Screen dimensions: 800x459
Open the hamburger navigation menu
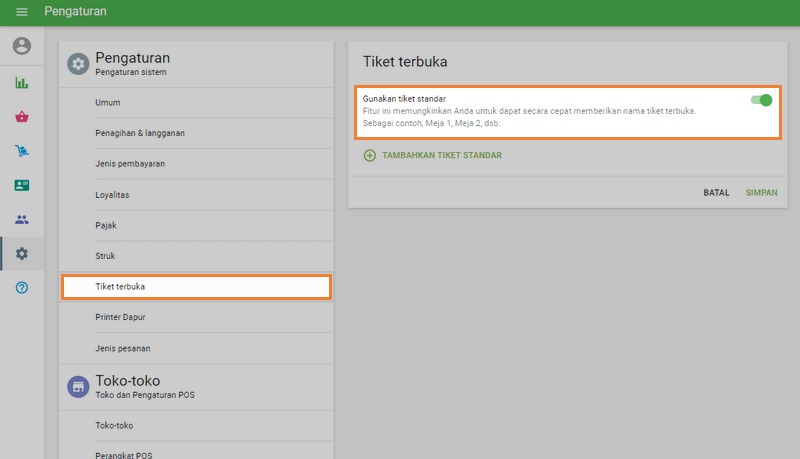[x=22, y=12]
